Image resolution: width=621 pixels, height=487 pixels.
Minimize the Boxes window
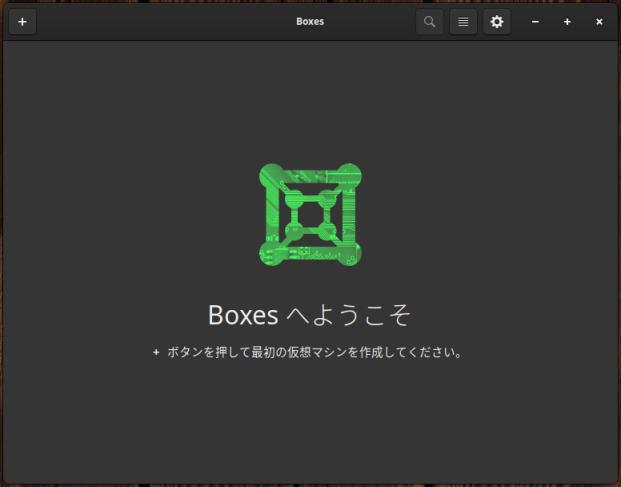point(535,22)
